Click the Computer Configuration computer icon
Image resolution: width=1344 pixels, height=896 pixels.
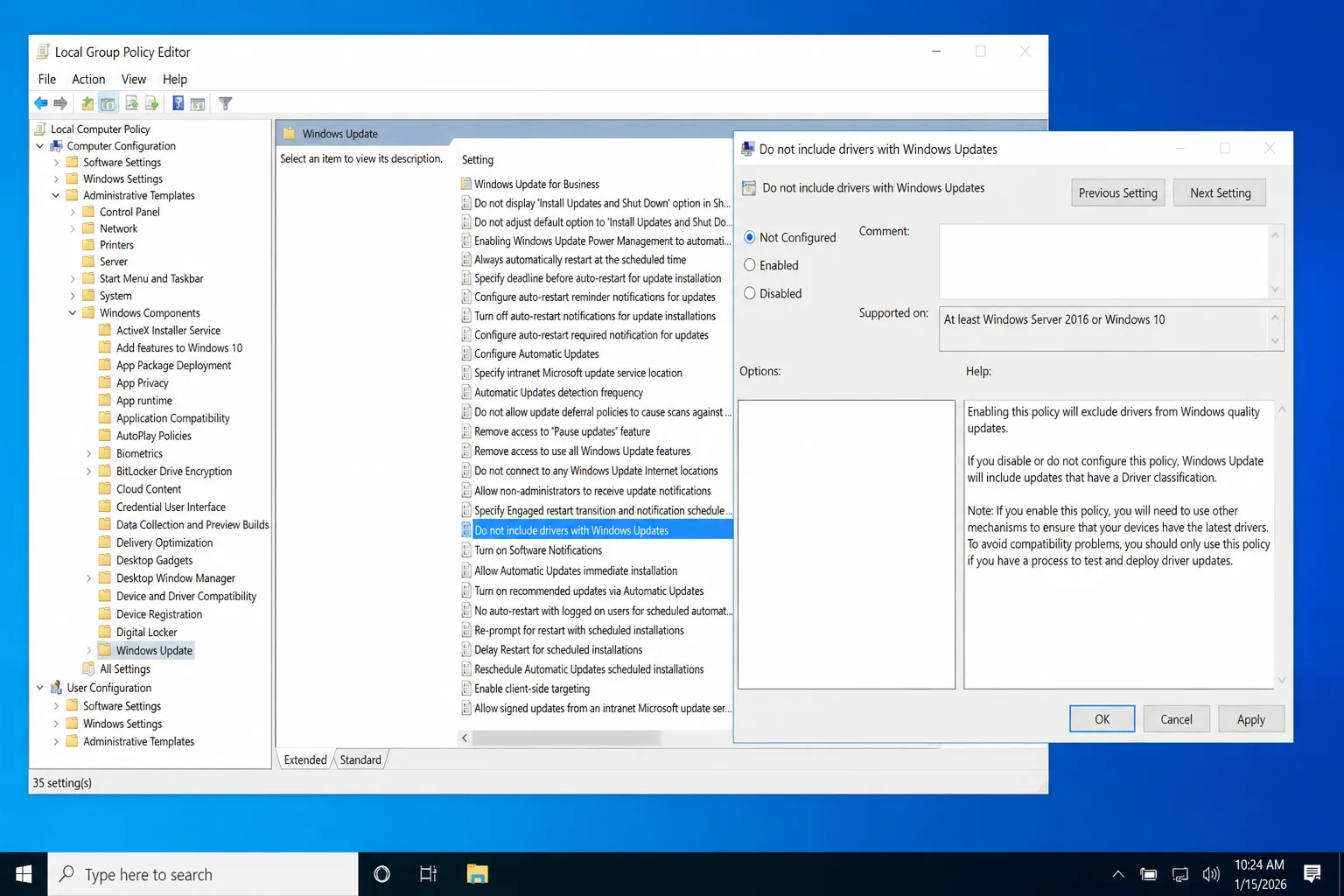tap(56, 146)
